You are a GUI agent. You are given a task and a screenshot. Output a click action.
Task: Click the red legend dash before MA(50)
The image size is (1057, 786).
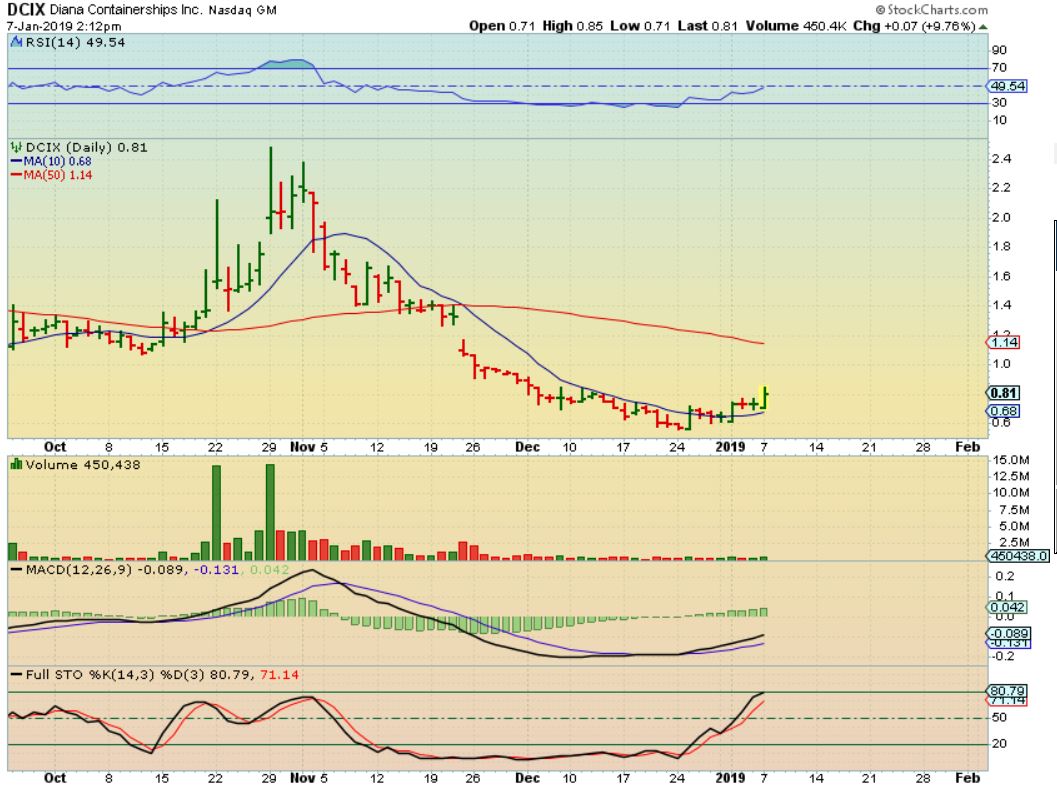coord(16,175)
